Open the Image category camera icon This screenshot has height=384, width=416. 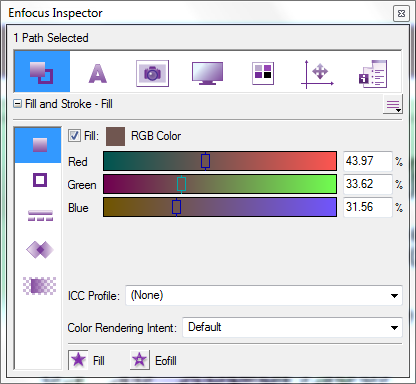pyautogui.click(x=152, y=73)
